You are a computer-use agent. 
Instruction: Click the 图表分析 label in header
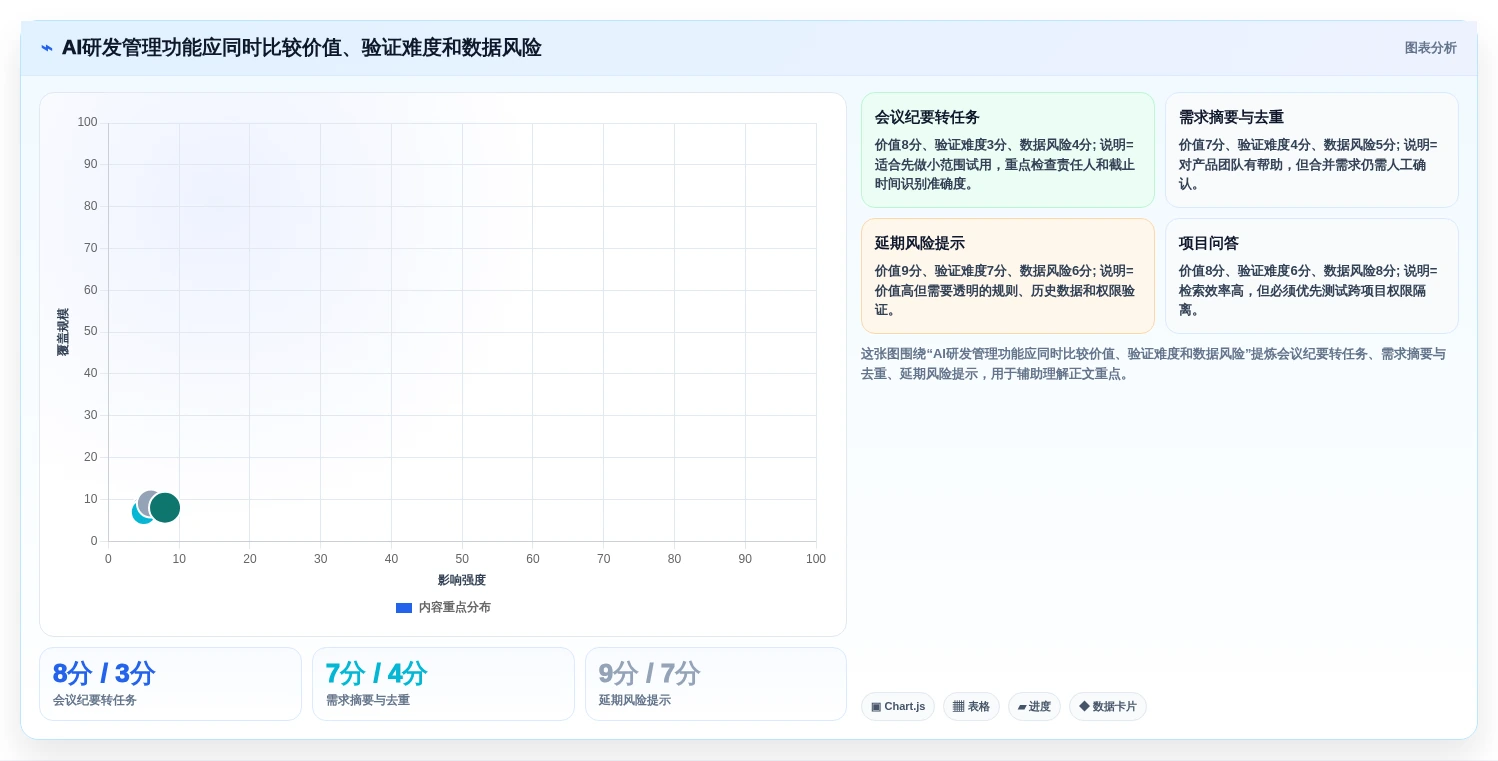(x=1430, y=48)
